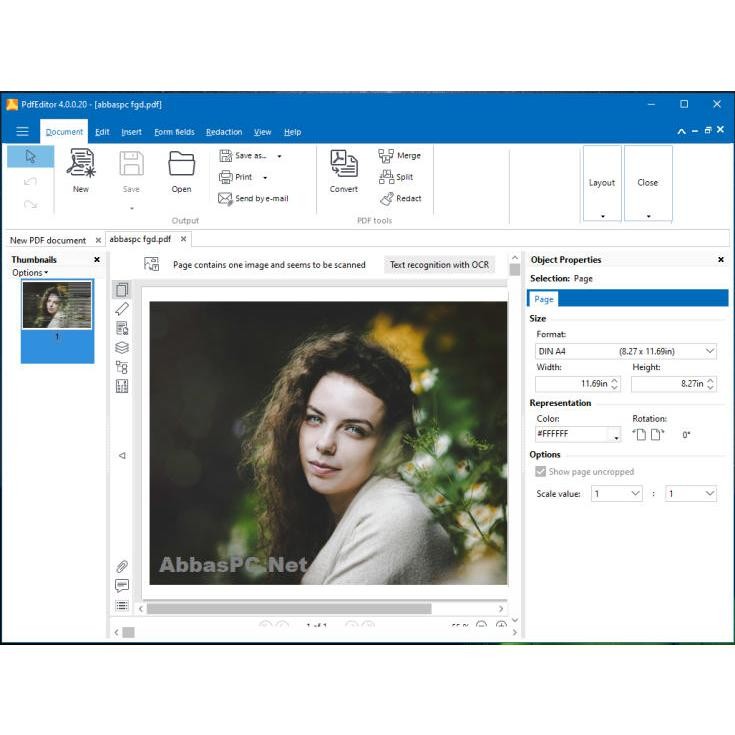
Task: Click the Redact tool
Action: click(400, 199)
